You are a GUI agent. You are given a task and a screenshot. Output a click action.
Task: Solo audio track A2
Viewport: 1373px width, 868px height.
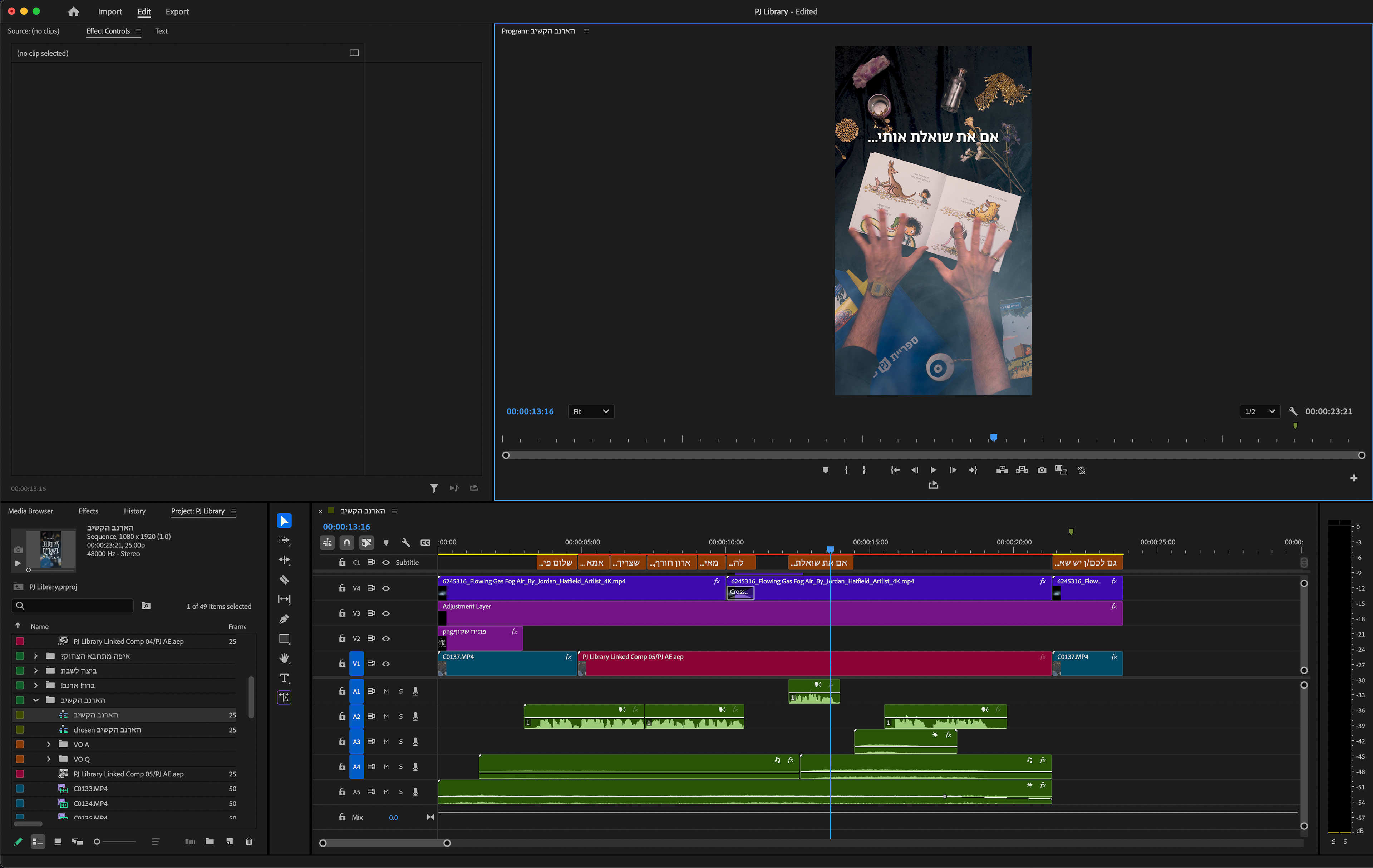pos(401,716)
